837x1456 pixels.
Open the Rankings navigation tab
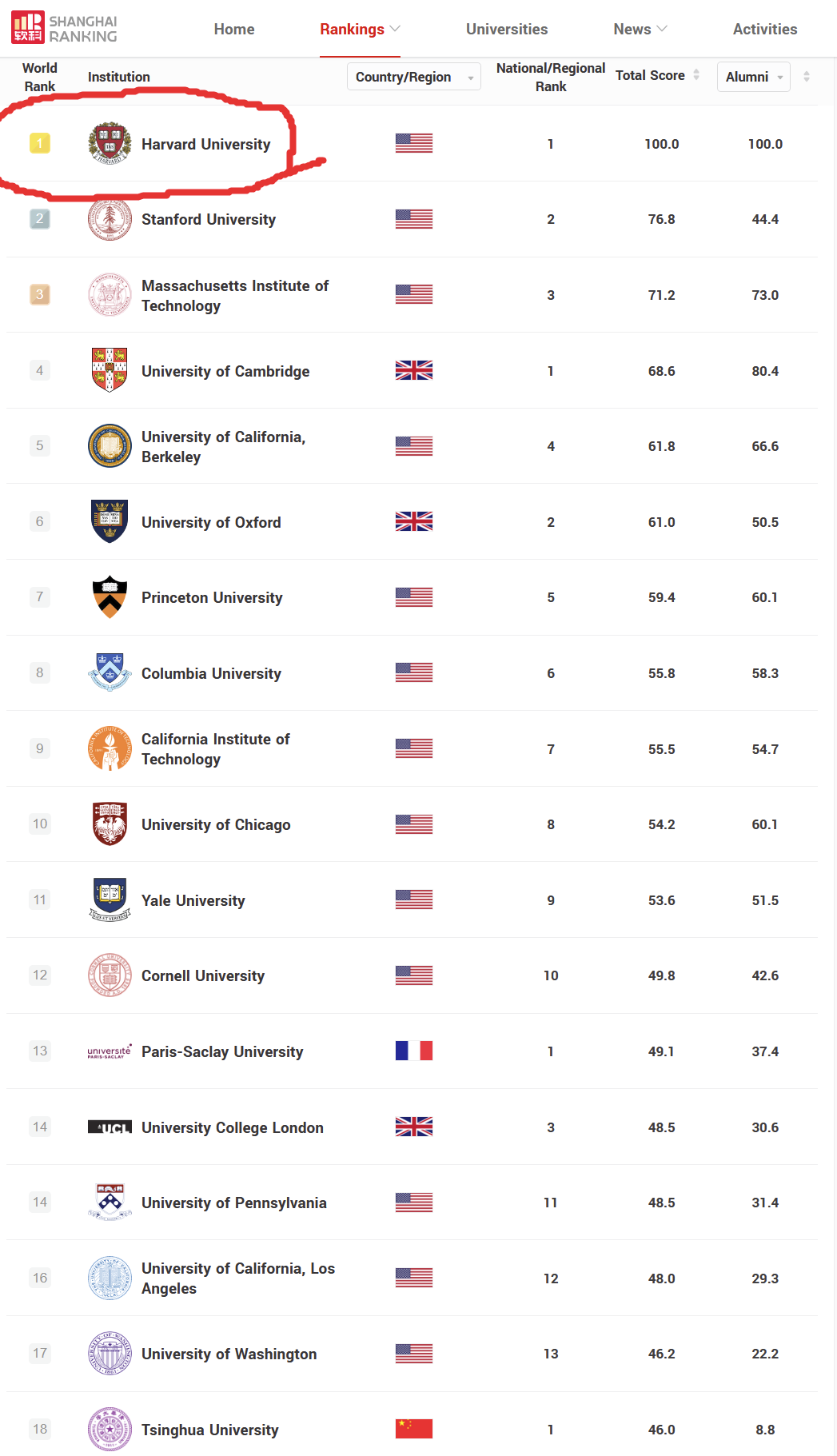(x=359, y=30)
